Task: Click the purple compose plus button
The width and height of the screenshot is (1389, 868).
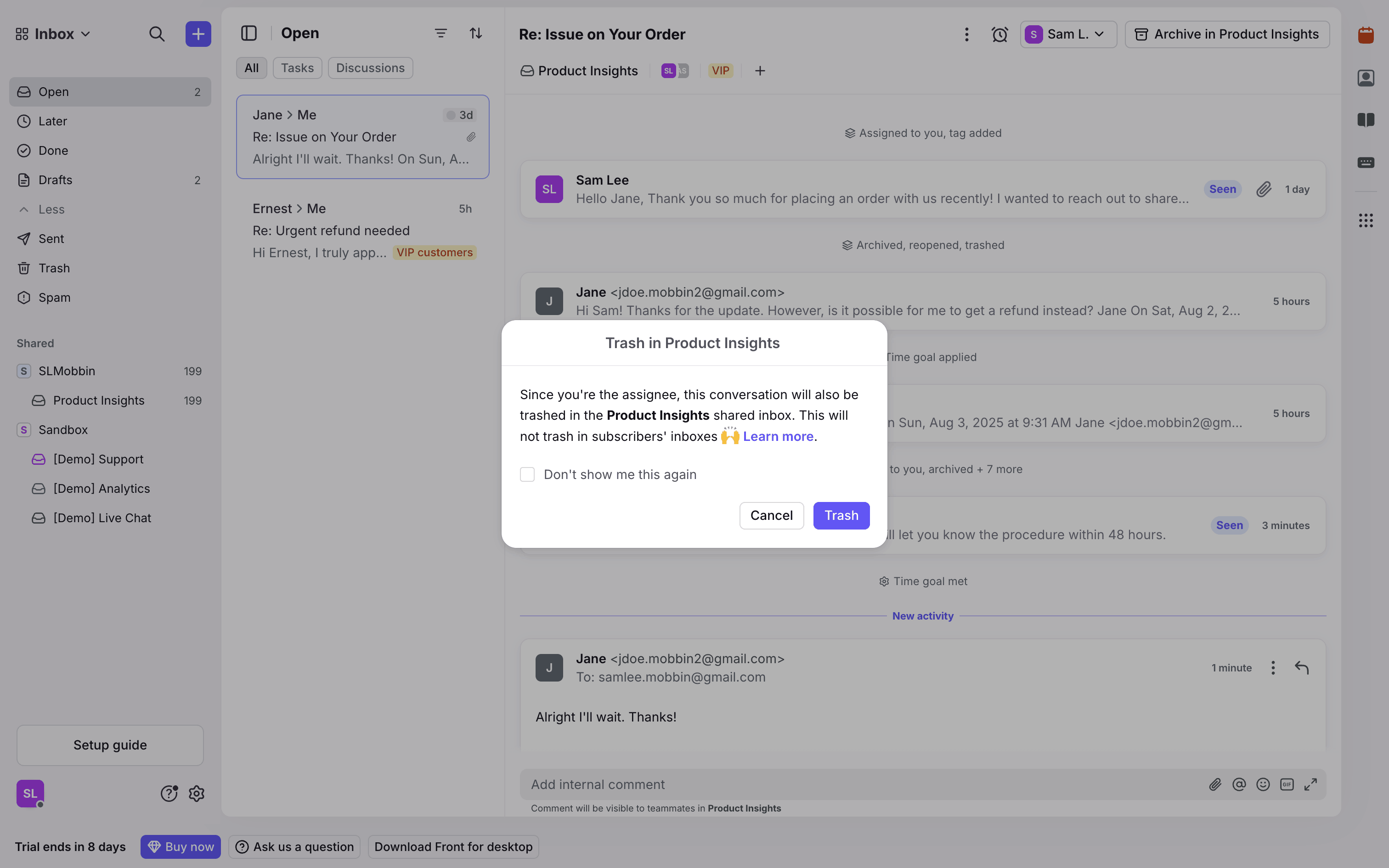Action: [198, 34]
